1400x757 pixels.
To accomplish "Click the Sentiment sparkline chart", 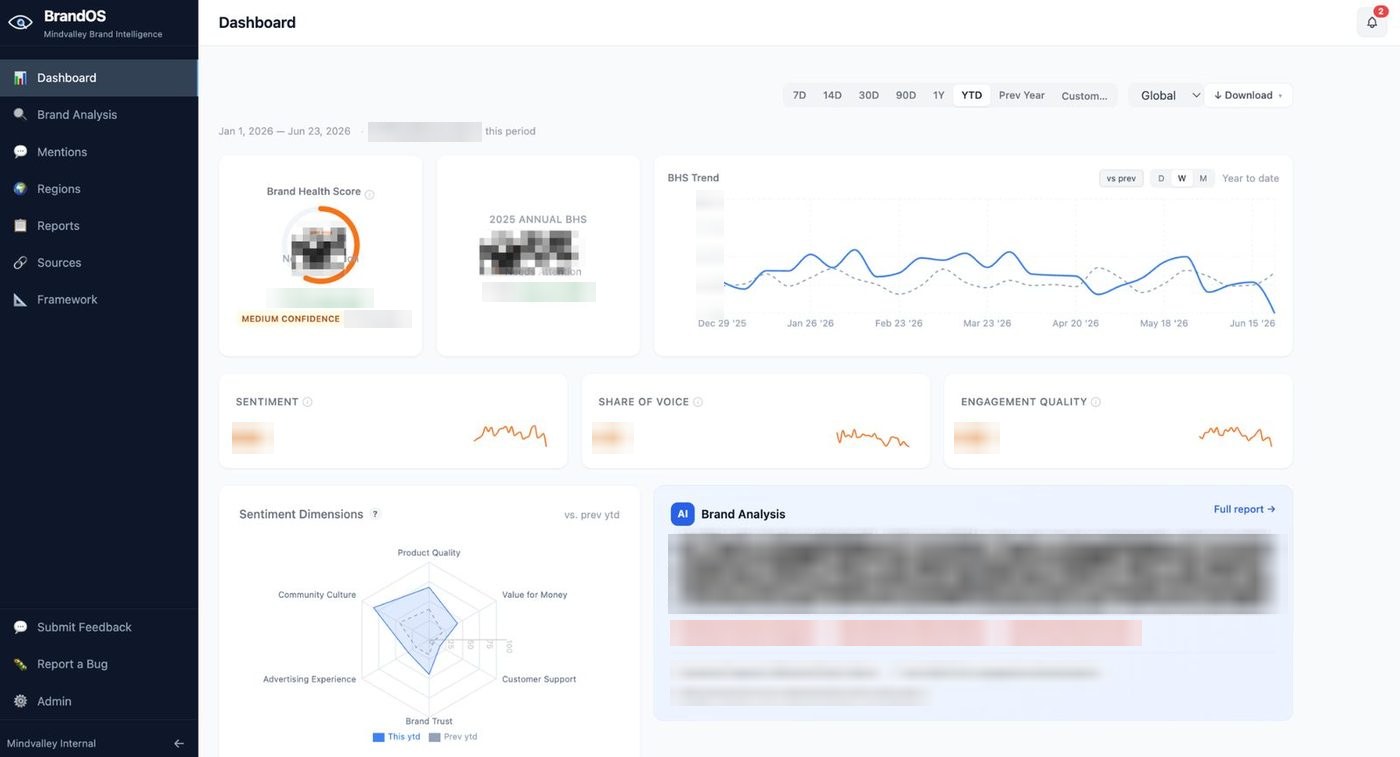I will pyautogui.click(x=511, y=434).
